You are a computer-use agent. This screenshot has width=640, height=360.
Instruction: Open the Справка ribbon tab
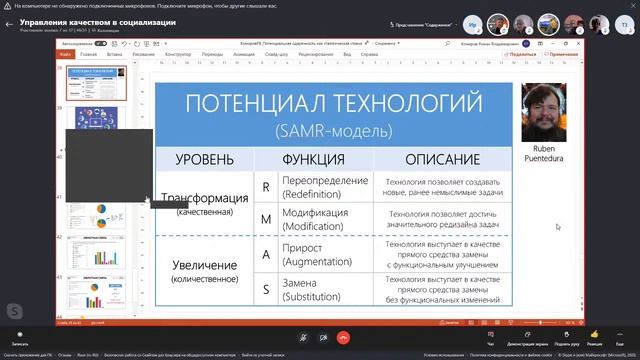[369, 54]
